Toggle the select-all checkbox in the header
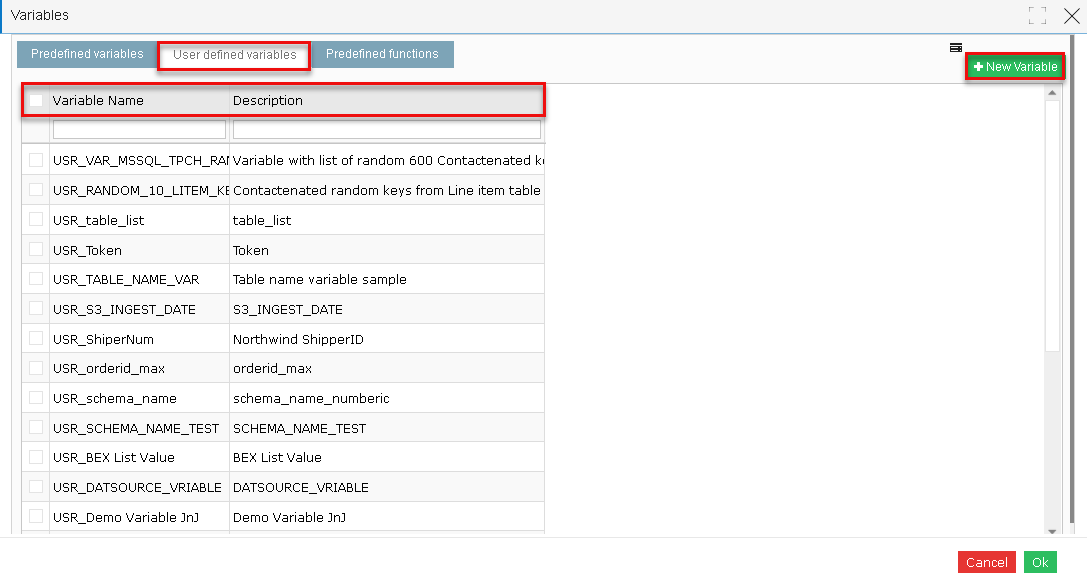This screenshot has width=1087, height=581. (x=36, y=100)
